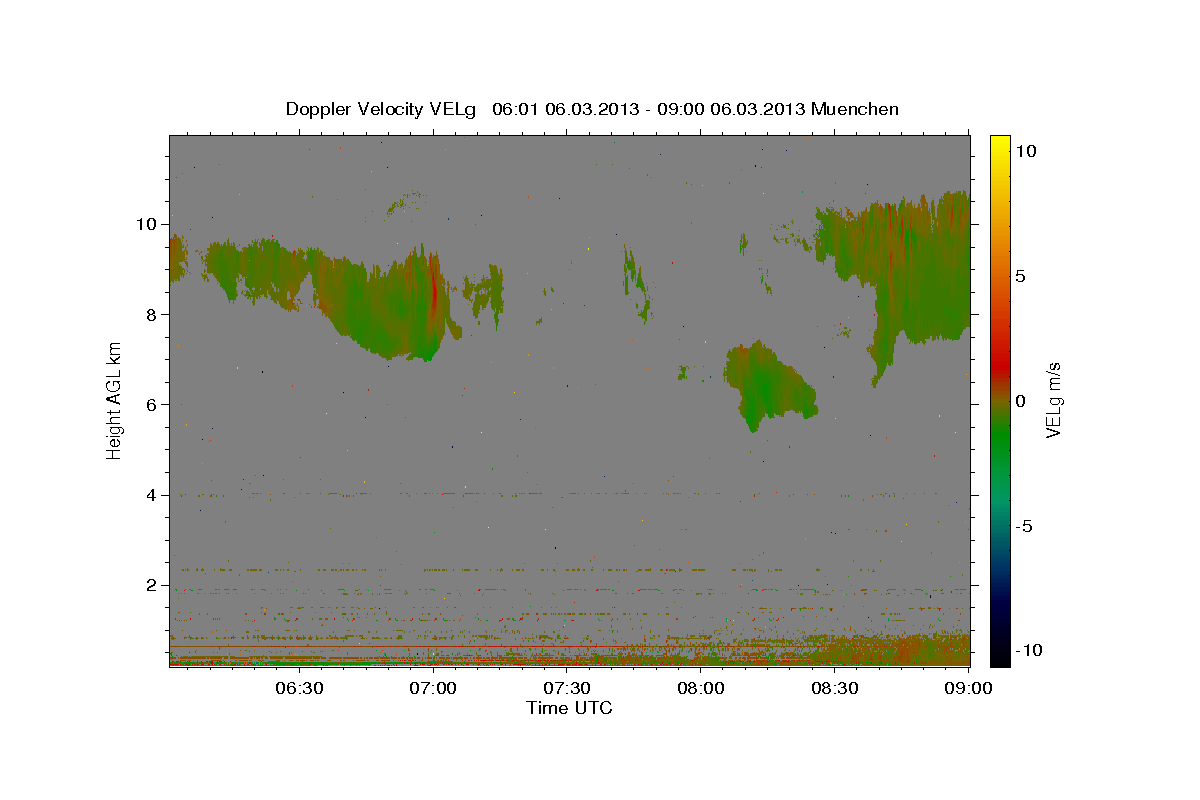Screen dimensions: 1200x800
Task: Click the colorbar value 10 label
Action: tap(1026, 151)
